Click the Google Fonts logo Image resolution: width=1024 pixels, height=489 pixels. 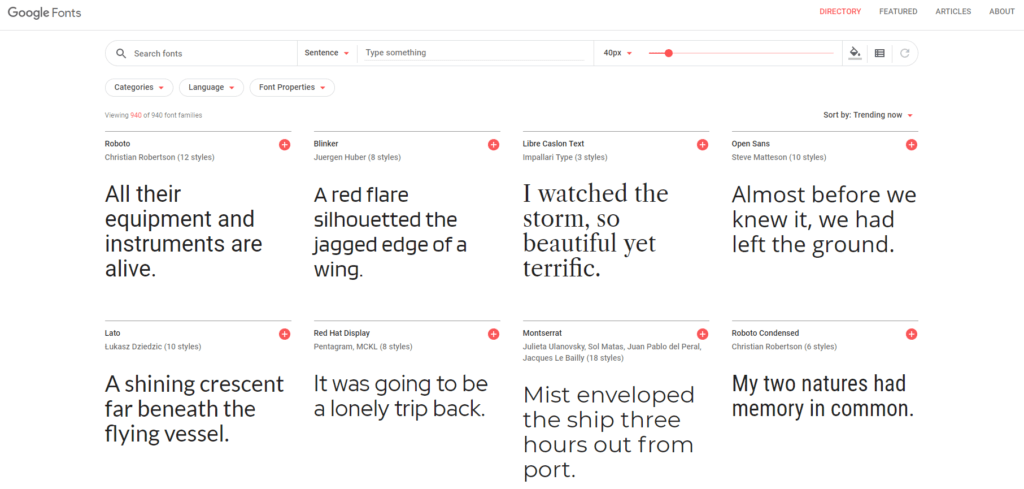point(44,12)
